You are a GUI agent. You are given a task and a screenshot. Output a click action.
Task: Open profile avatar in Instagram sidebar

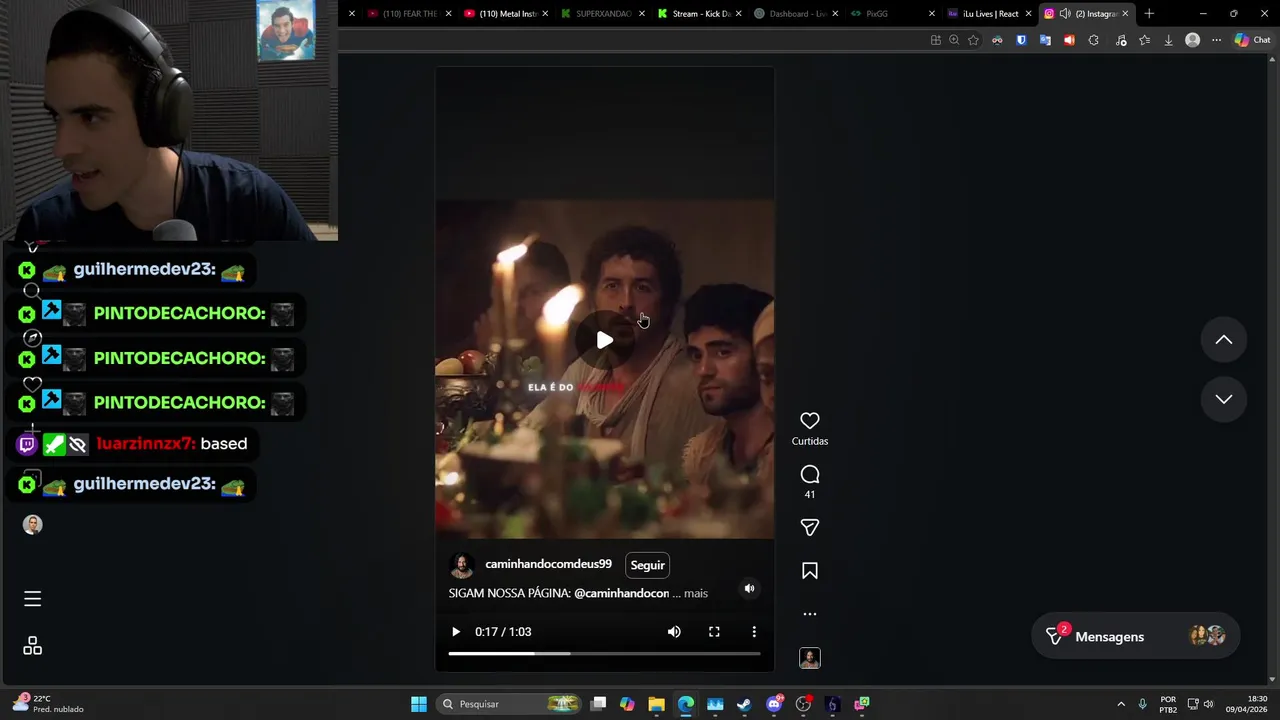coord(32,525)
